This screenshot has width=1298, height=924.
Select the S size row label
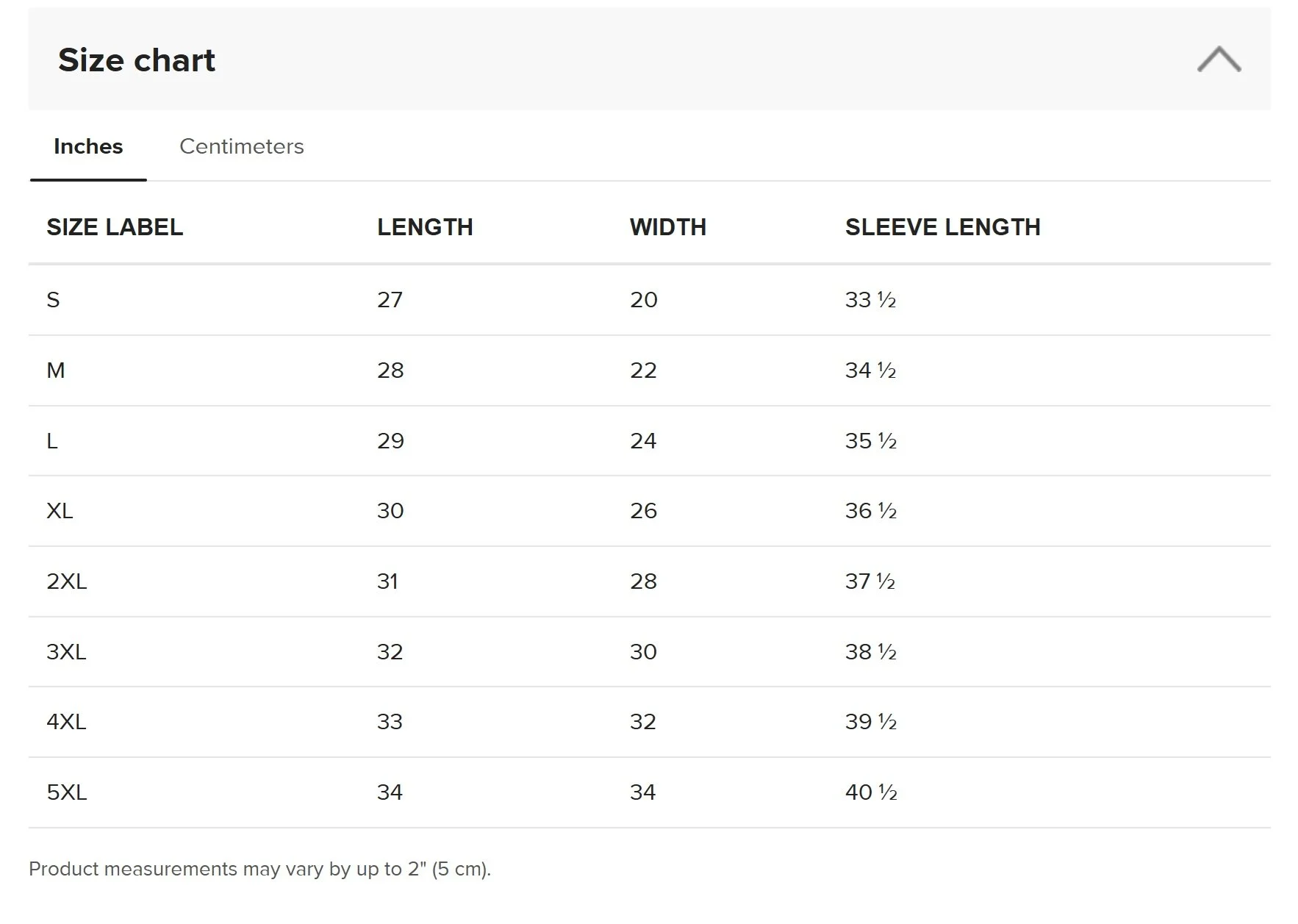(53, 300)
